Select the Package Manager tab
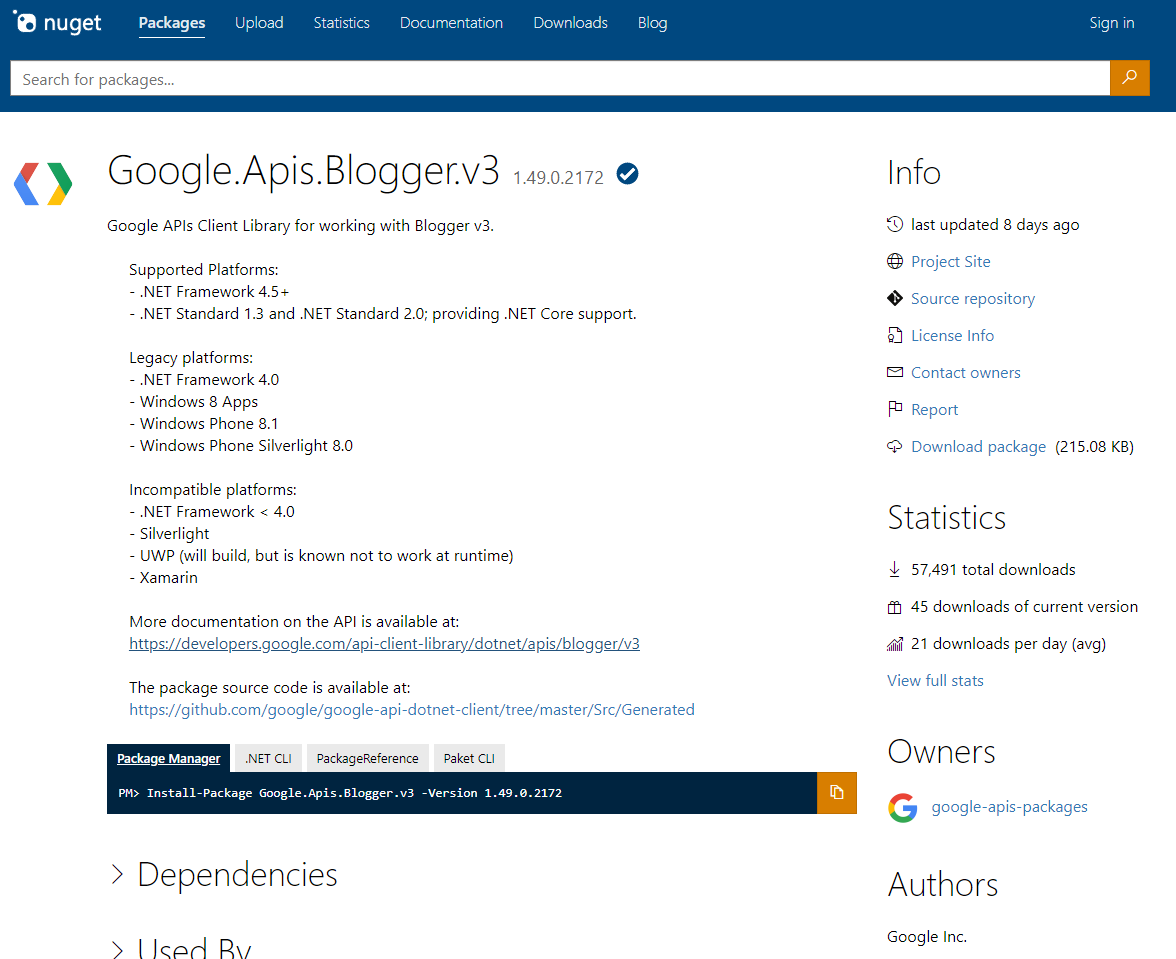Viewport: 1176px width, 959px height. click(169, 758)
